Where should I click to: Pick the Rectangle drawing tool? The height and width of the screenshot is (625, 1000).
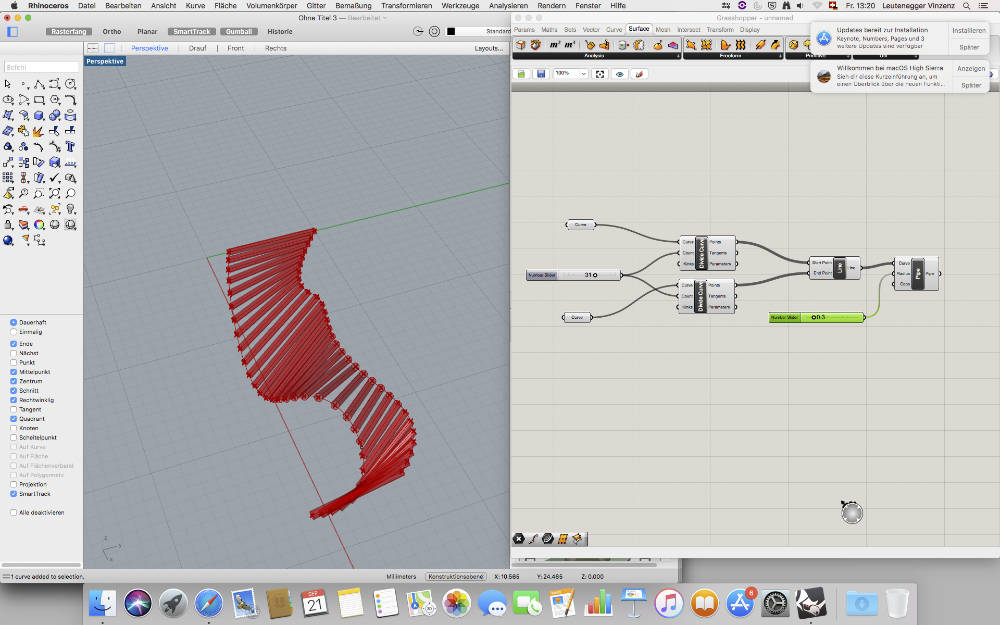coord(39,99)
